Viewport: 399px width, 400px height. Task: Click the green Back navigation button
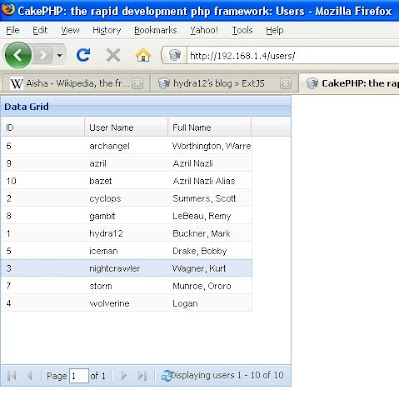18,55
